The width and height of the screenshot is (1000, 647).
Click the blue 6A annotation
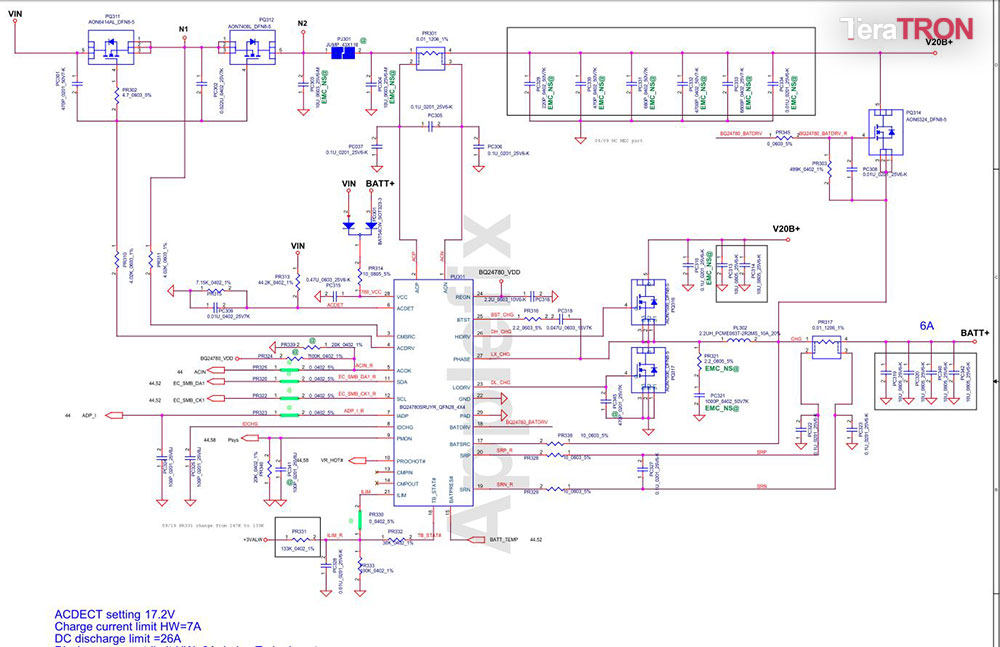coord(927,326)
